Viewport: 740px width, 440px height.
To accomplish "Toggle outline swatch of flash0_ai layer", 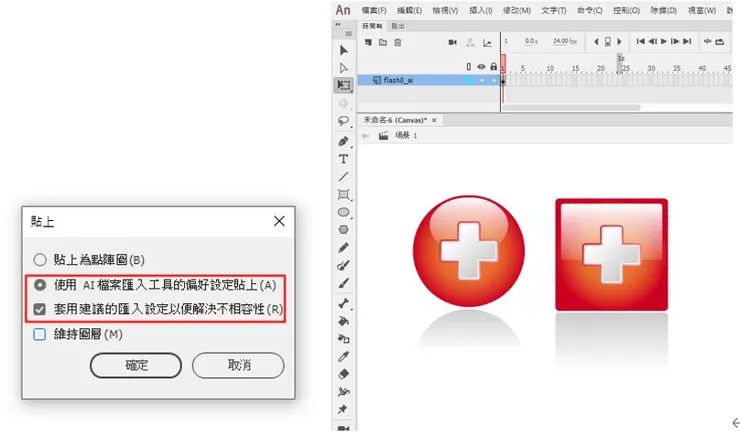I will point(469,81).
